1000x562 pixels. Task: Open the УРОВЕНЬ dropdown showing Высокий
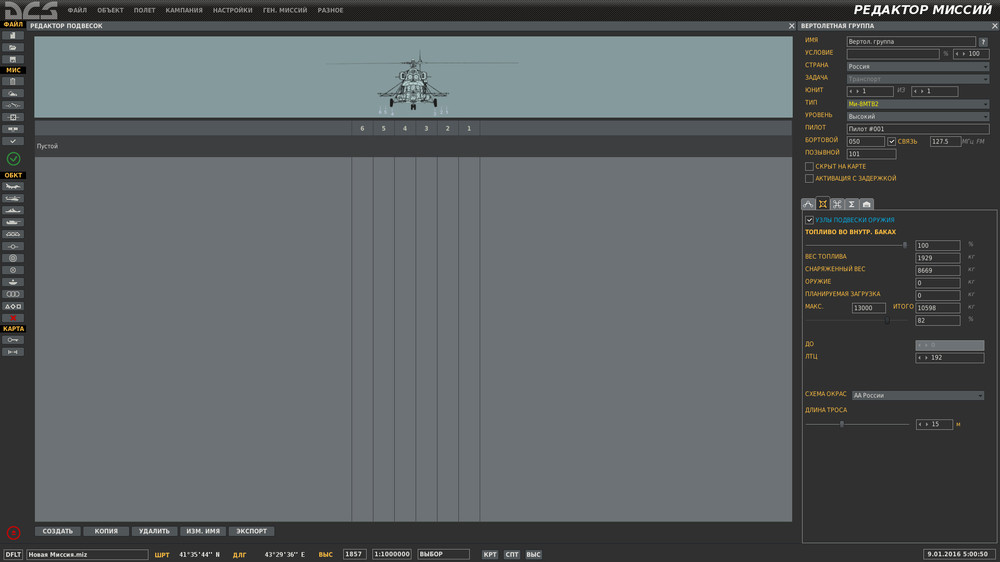[918, 117]
